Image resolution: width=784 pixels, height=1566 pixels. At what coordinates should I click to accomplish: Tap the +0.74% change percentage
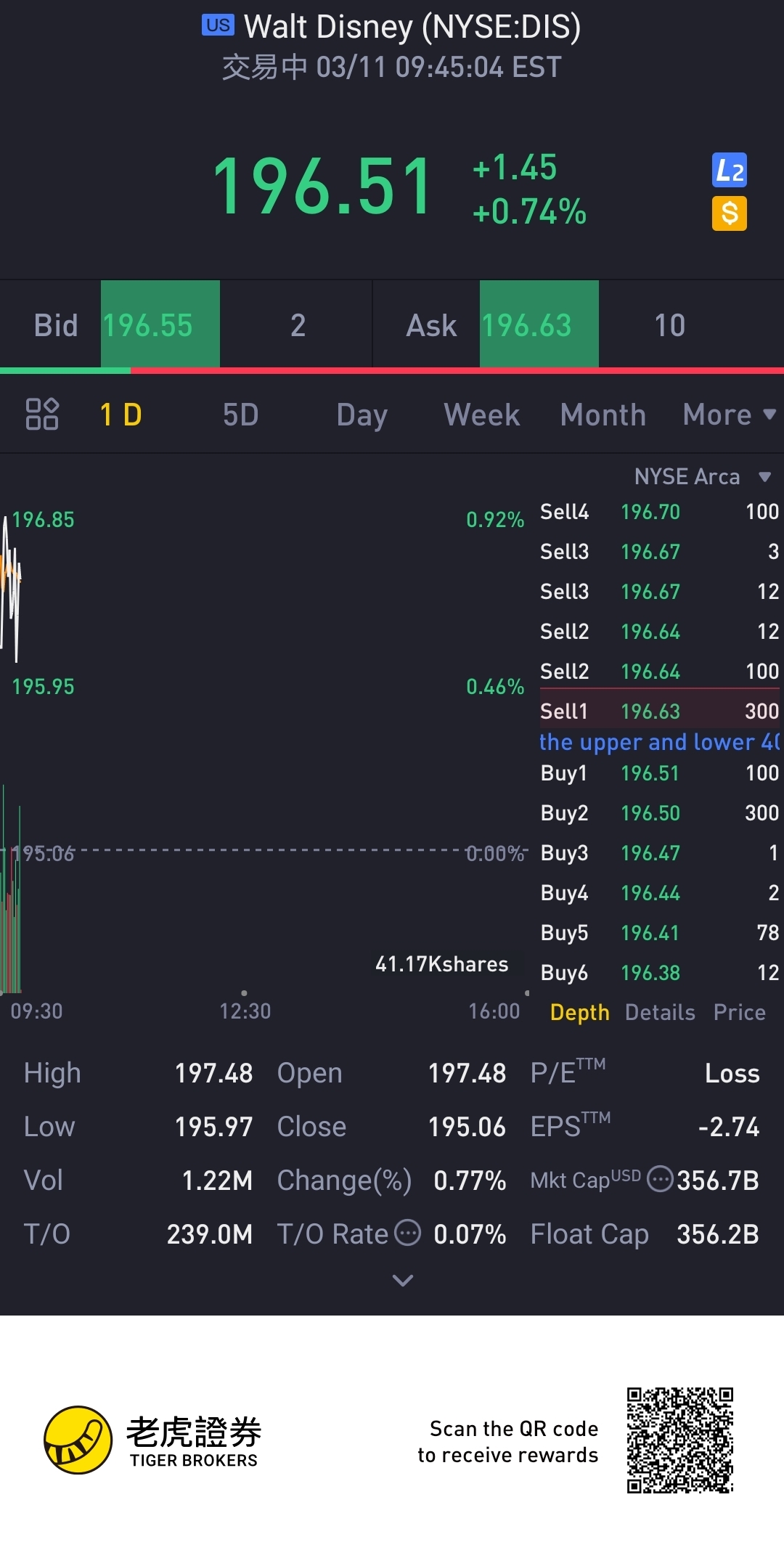pyautogui.click(x=529, y=211)
